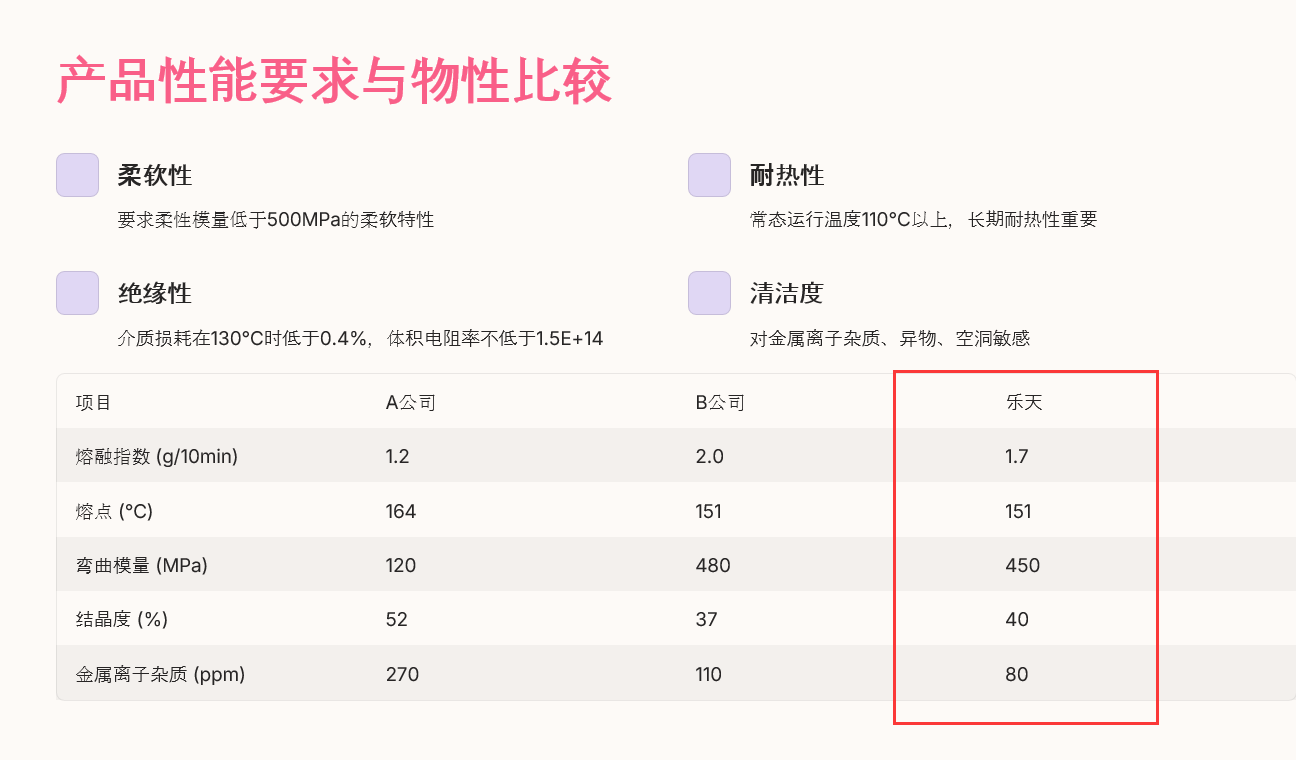
Task: Click the 熔融指数 (g/10min) row label
Action: (157, 457)
